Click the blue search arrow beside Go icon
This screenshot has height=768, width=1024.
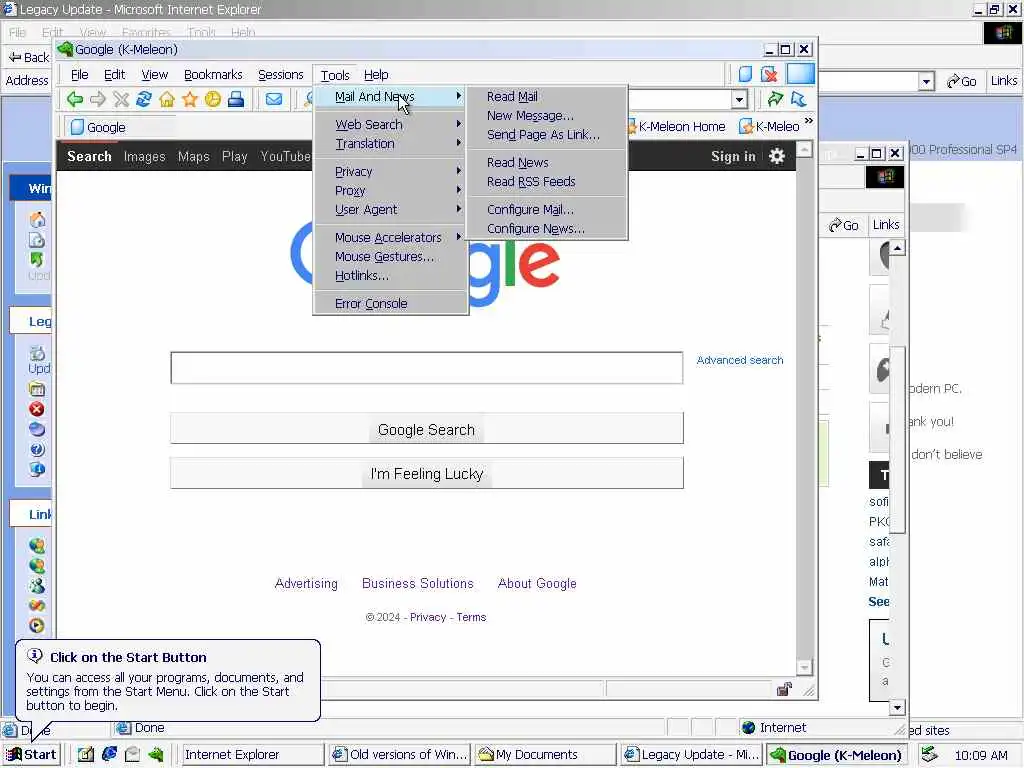tap(798, 99)
